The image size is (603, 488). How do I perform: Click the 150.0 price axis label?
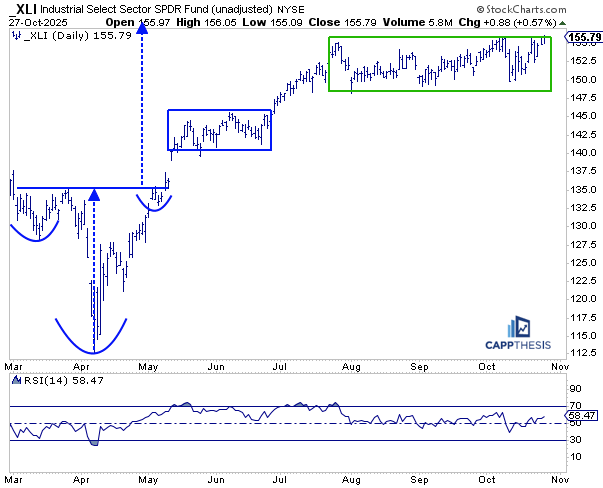coord(584,80)
